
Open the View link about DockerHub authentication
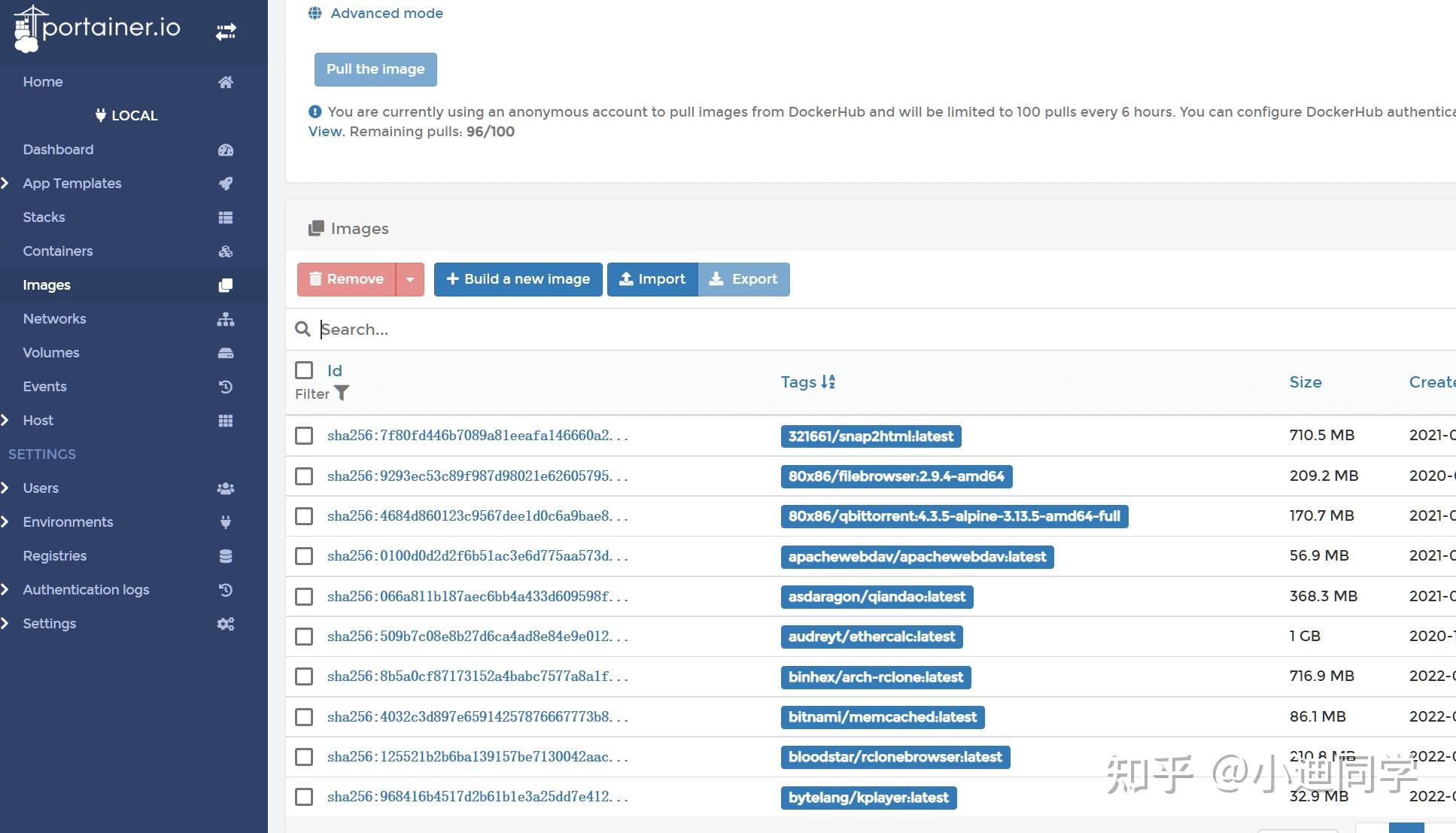tap(324, 131)
